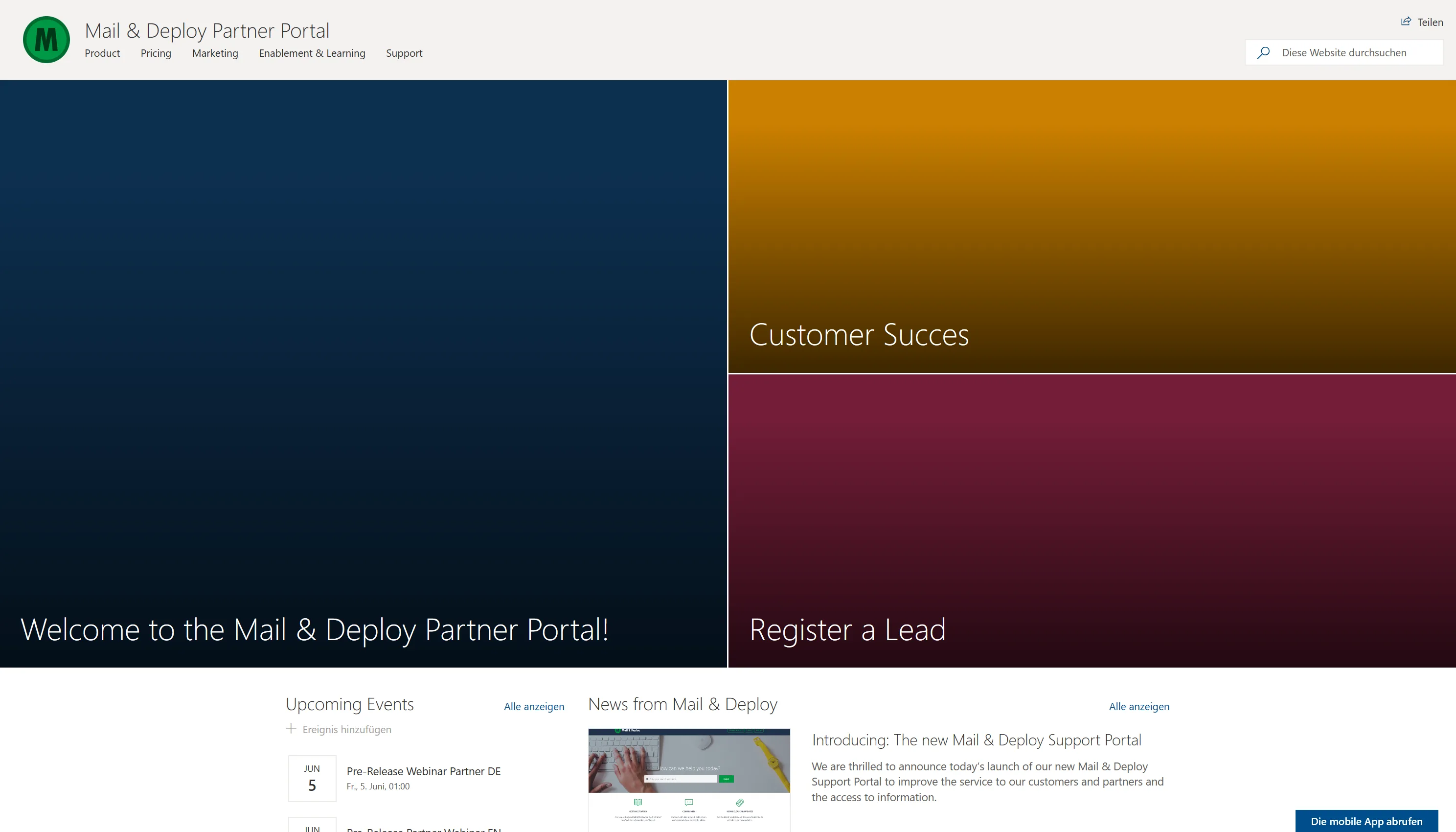Click the JUN 5 date box
The image size is (1456, 832).
(312, 778)
